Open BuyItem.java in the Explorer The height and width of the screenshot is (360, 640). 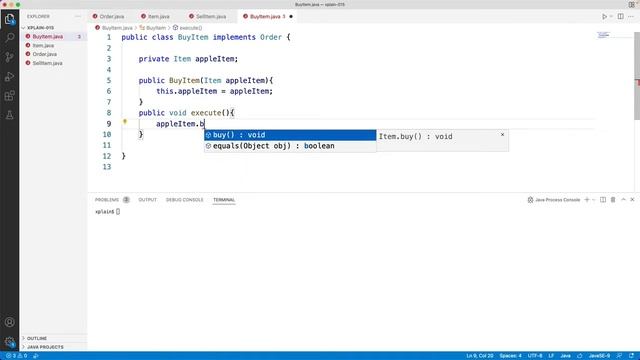point(48,36)
